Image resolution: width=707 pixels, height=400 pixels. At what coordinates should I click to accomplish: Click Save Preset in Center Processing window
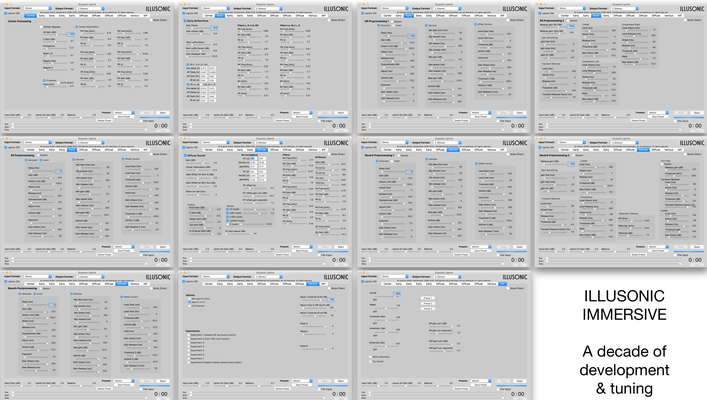click(124, 116)
